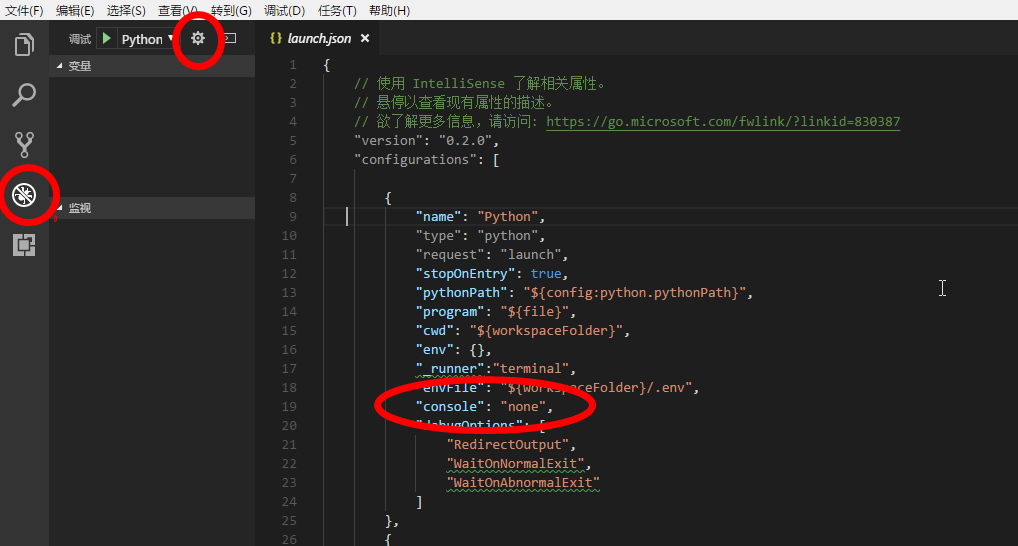Click the "WaitOnNormalExit" option
The image size is (1018, 546).
click(515, 463)
